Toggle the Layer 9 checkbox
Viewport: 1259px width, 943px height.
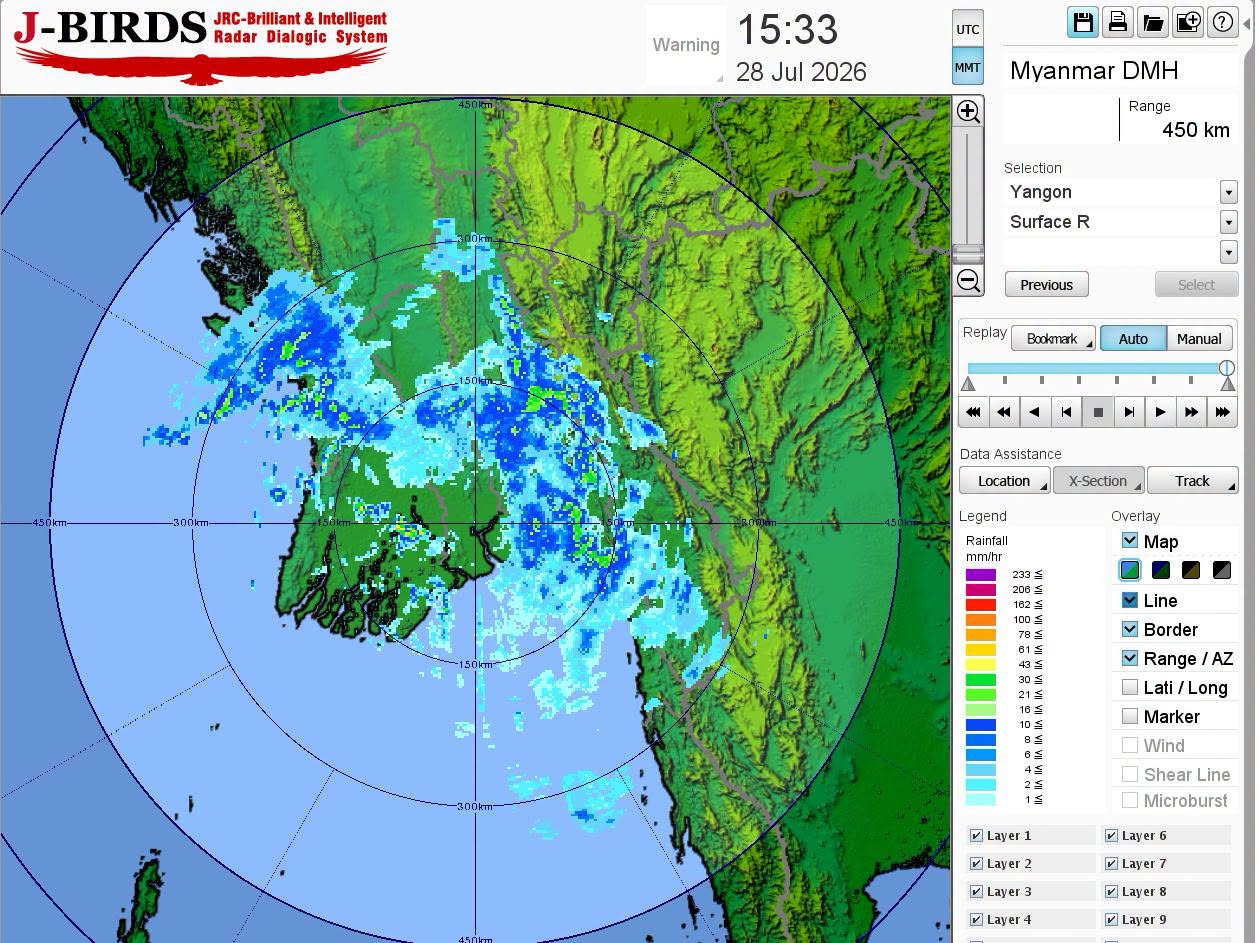(1112, 919)
